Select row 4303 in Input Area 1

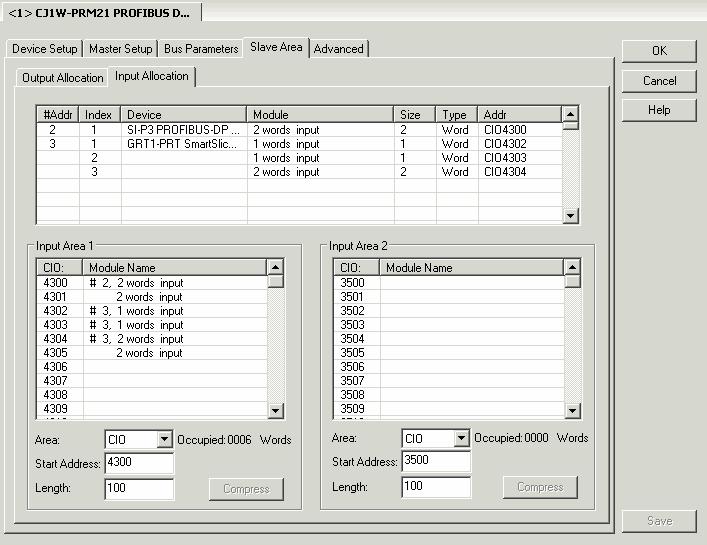coord(152,325)
